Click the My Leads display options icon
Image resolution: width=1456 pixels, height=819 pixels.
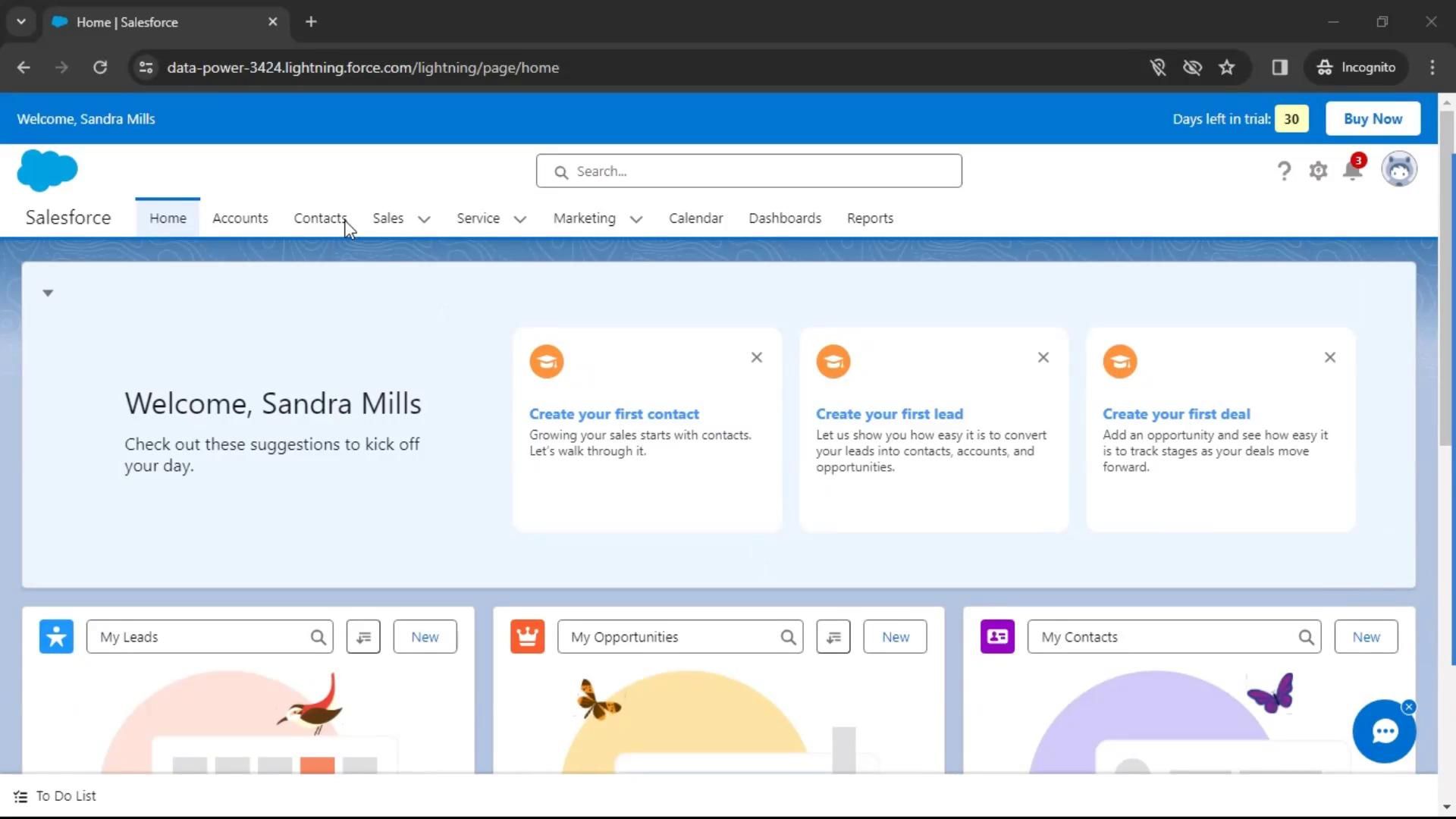363,637
